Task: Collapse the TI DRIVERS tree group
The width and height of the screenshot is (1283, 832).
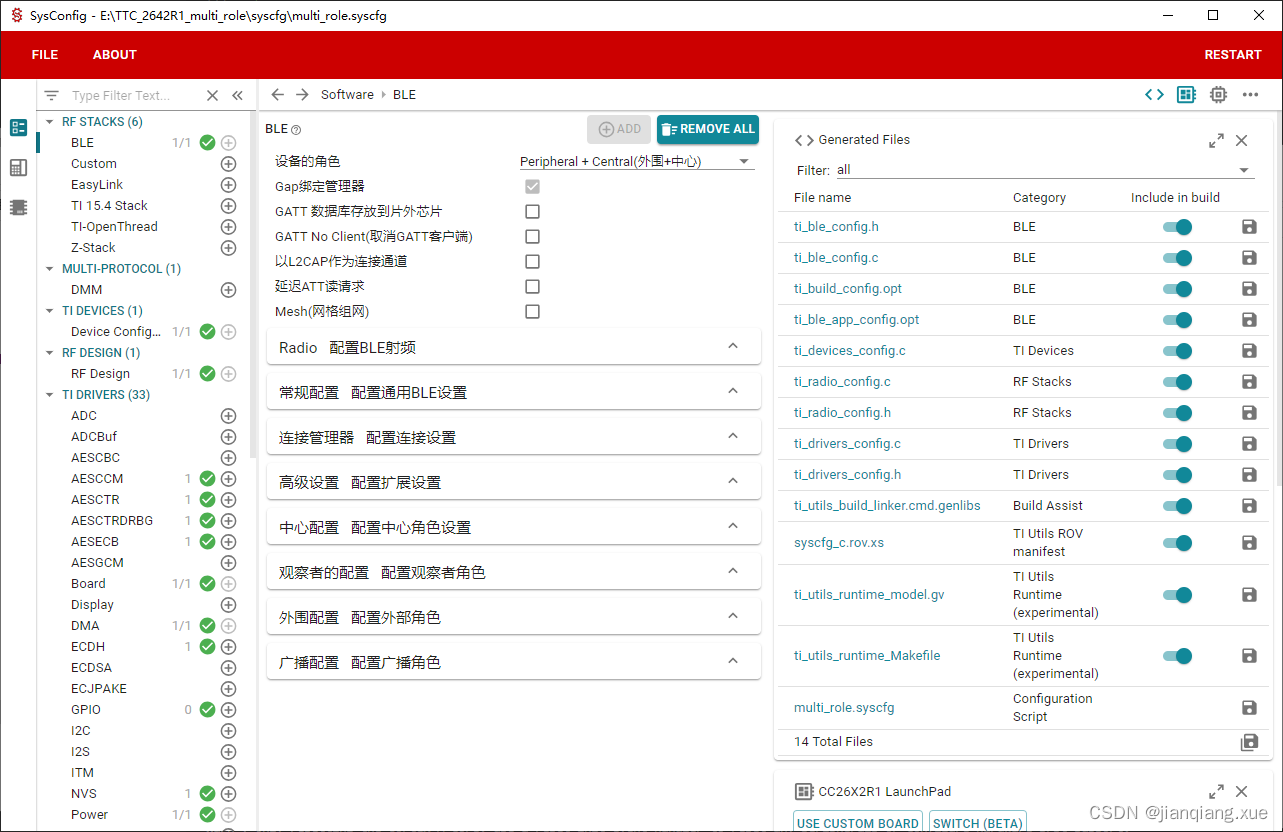Action: click(x=50, y=395)
